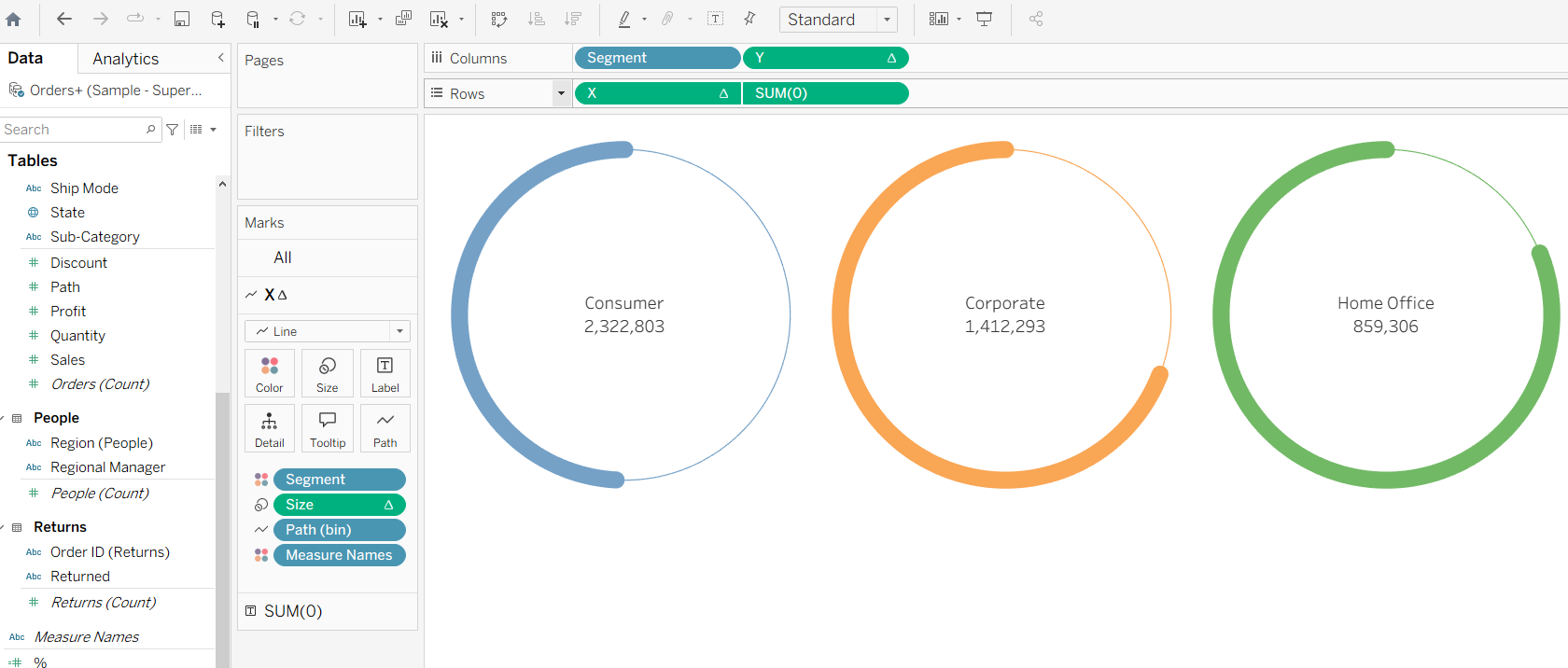This screenshot has width=1568, height=668.
Task: Clear the sheet using the toolbar icon
Action: (x=439, y=19)
